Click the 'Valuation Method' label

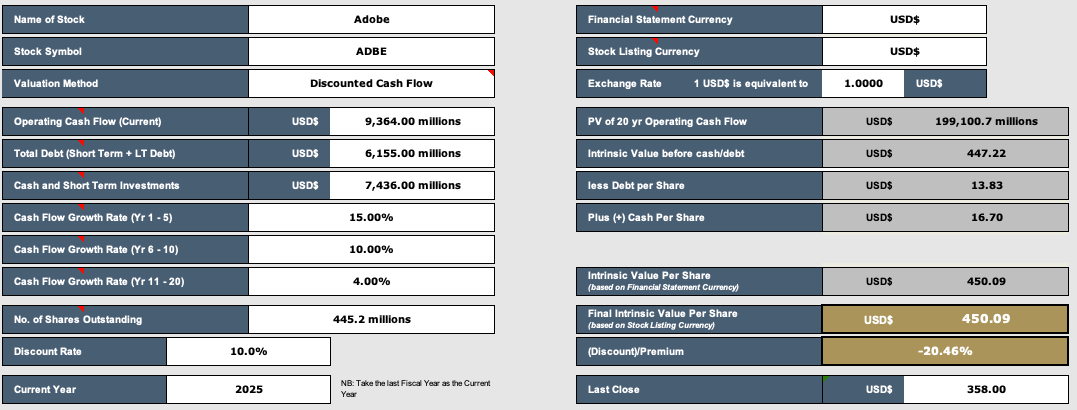(56, 84)
